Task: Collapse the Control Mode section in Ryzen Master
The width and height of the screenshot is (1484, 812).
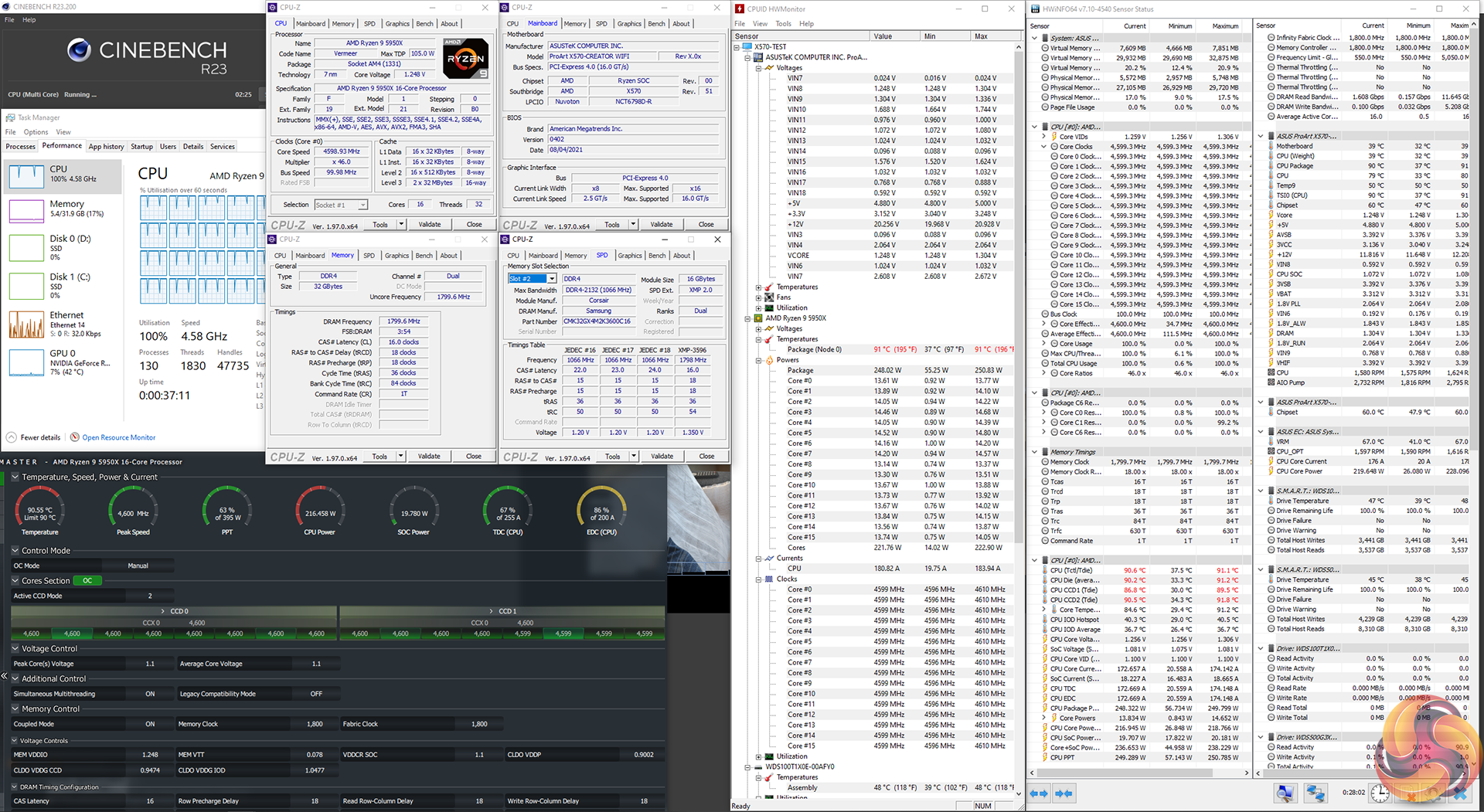Action: (x=15, y=551)
